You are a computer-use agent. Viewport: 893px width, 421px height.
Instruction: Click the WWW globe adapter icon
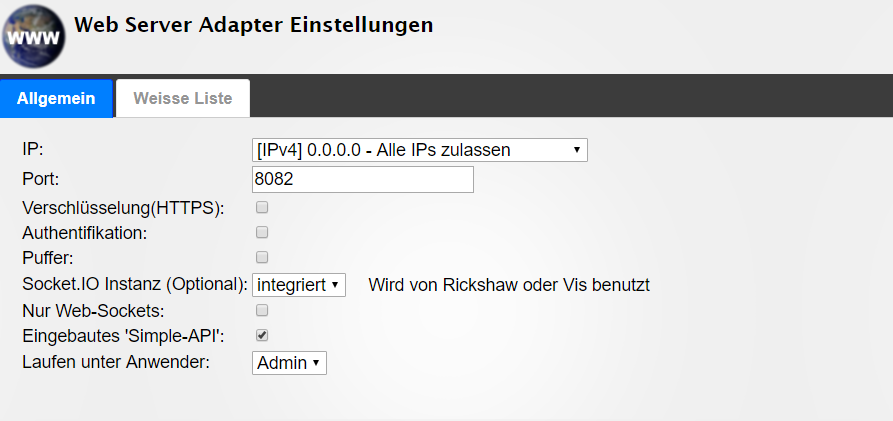34,35
